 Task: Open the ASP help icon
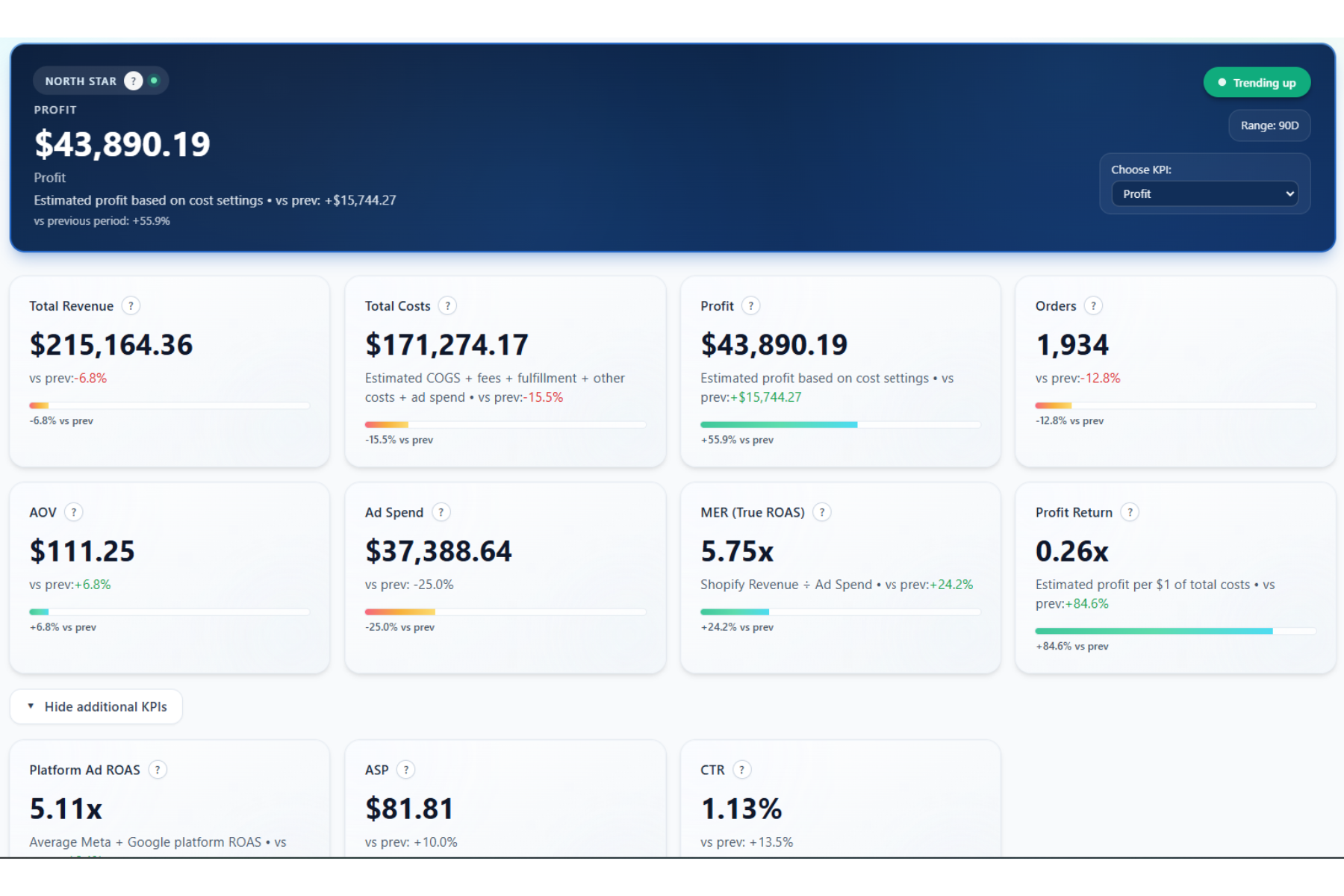pyautogui.click(x=406, y=770)
